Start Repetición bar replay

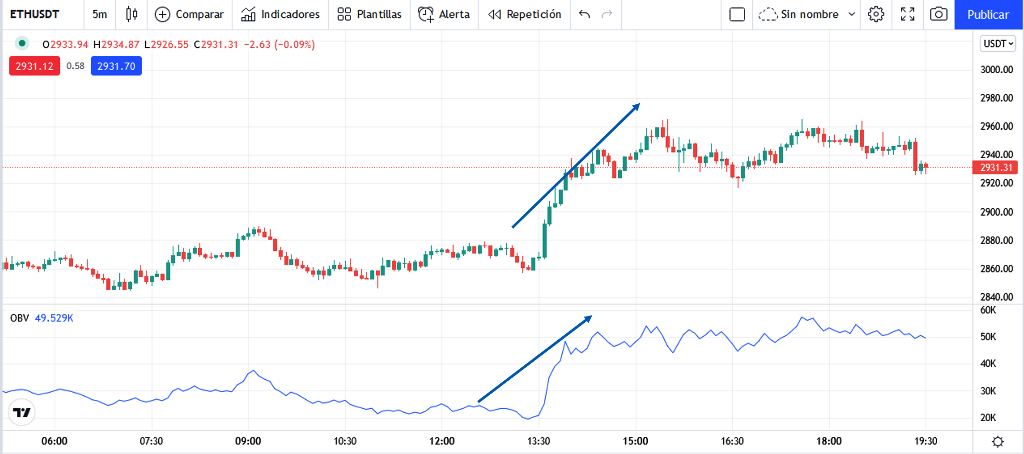(524, 14)
